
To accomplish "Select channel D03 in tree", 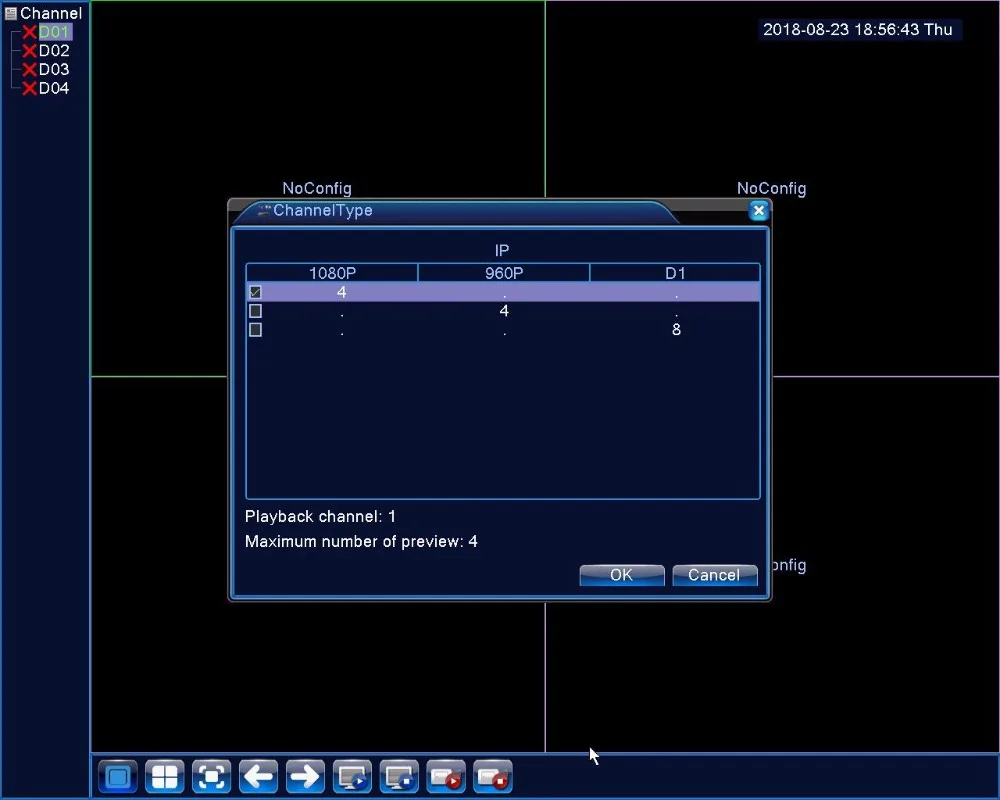I will 54,69.
